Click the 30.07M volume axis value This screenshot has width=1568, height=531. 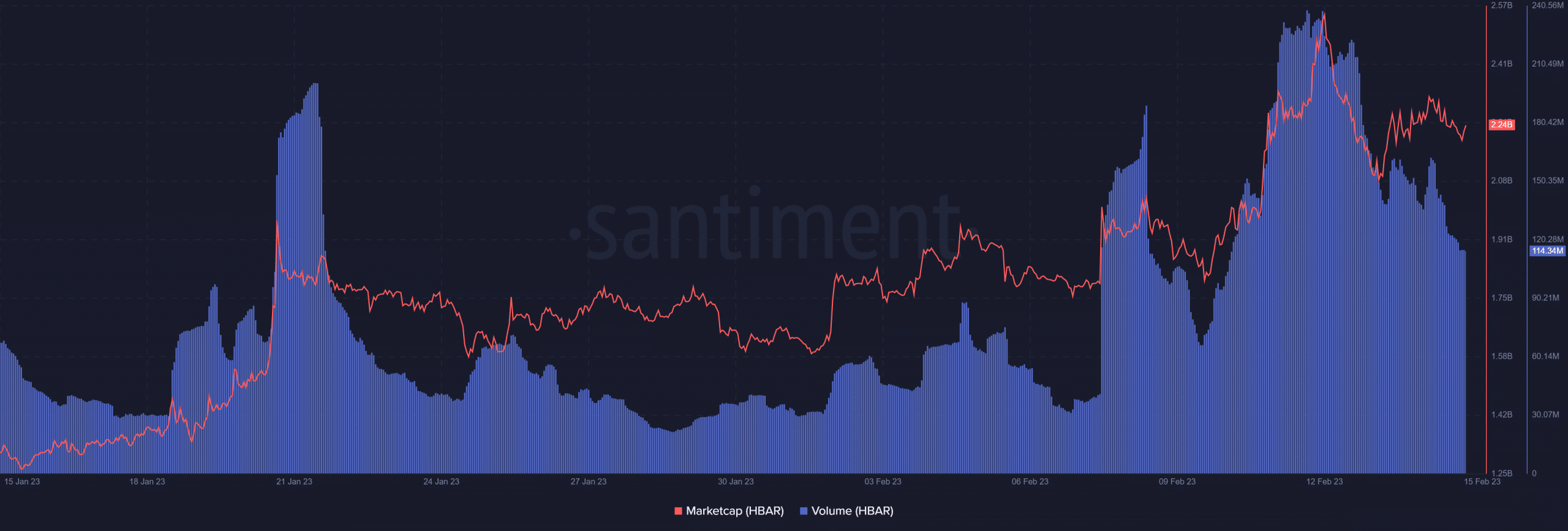point(1546,415)
